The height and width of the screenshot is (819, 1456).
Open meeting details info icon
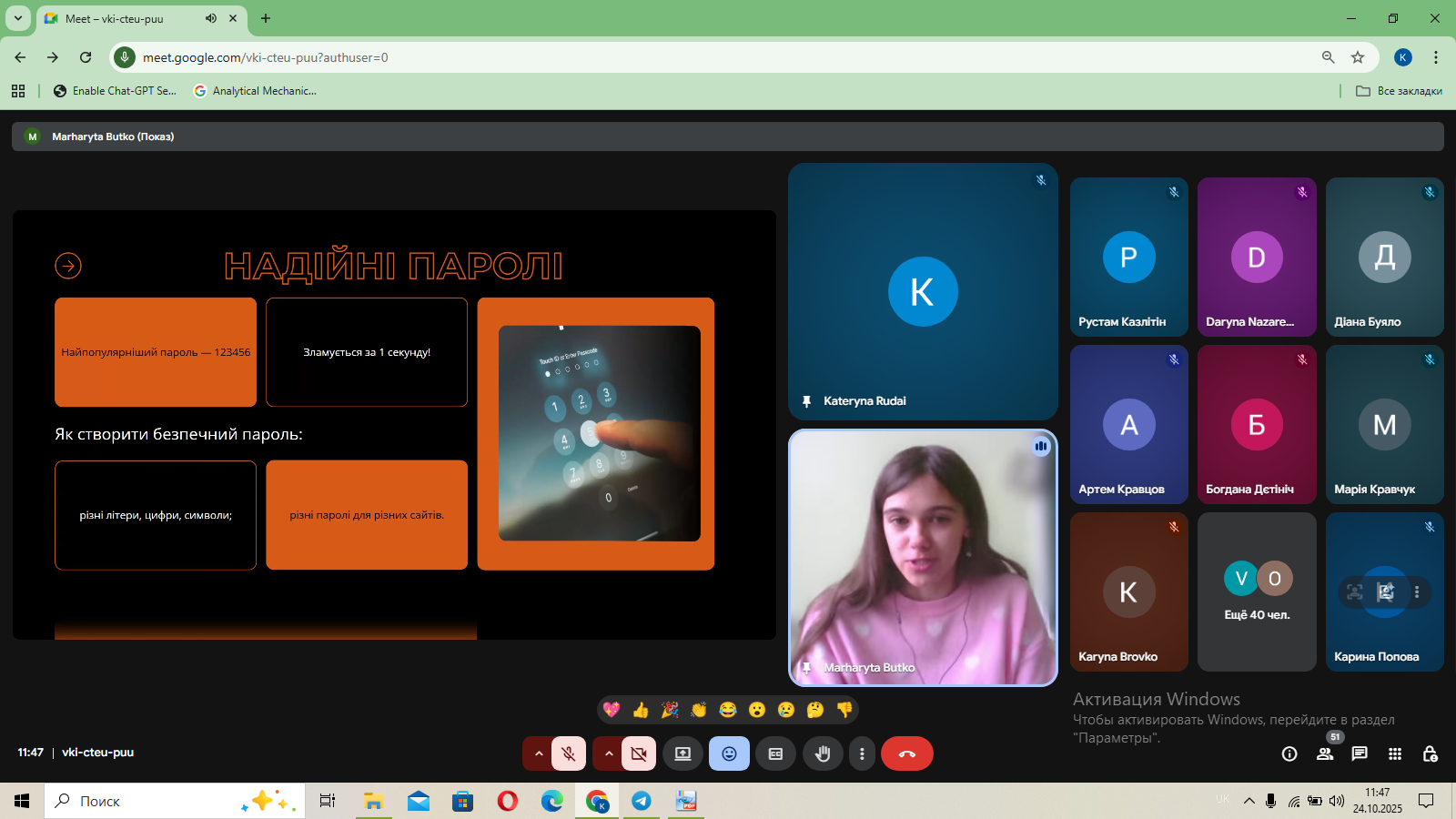(1289, 753)
